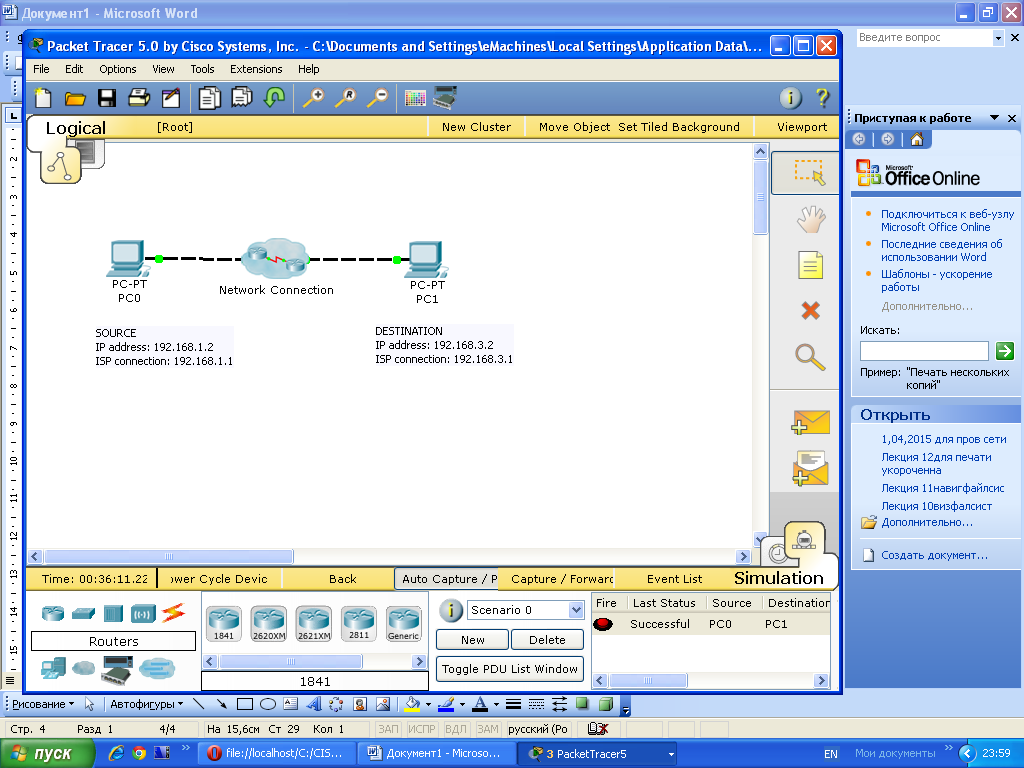Viewport: 1024px width, 768px height.
Task: Click the green Undo arrow icon
Action: click(274, 98)
